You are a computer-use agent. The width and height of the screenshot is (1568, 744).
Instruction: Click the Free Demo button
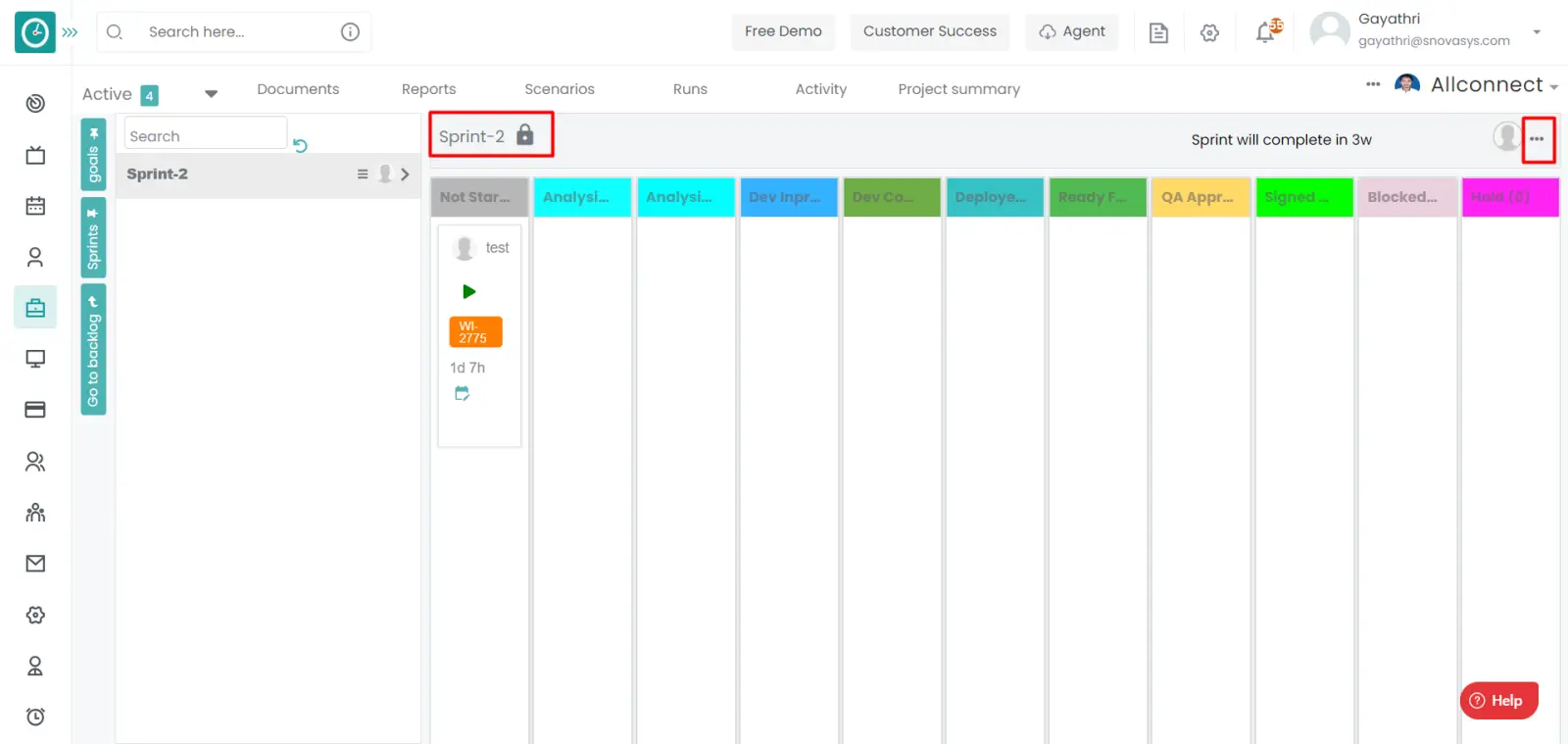tap(783, 31)
